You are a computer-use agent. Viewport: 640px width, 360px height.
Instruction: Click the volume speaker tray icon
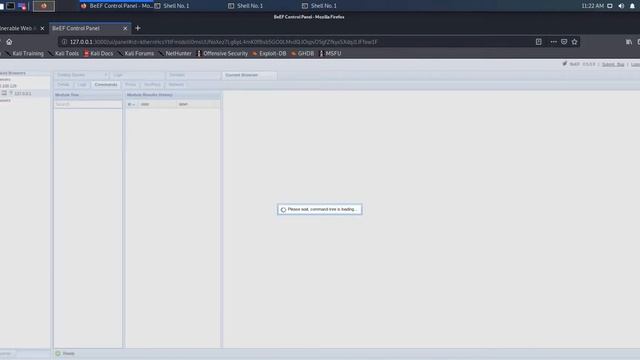pyautogui.click(x=621, y=6)
